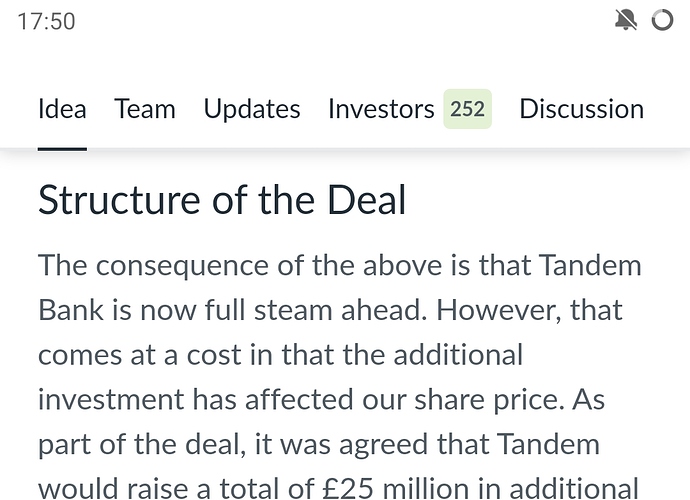Switch to the Idea tab
Image resolution: width=690 pixels, height=500 pixels.
click(62, 109)
